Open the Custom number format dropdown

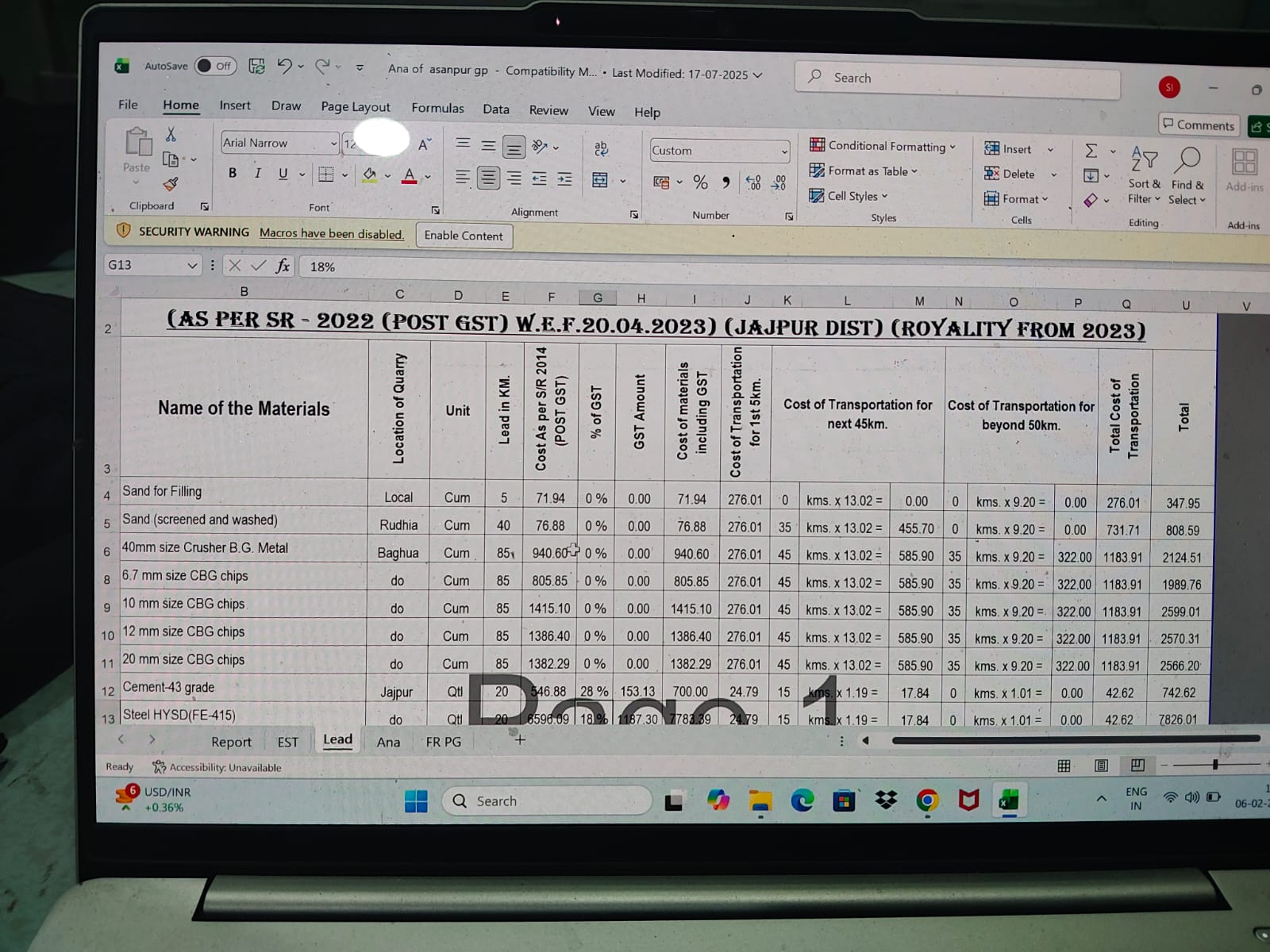pos(784,152)
